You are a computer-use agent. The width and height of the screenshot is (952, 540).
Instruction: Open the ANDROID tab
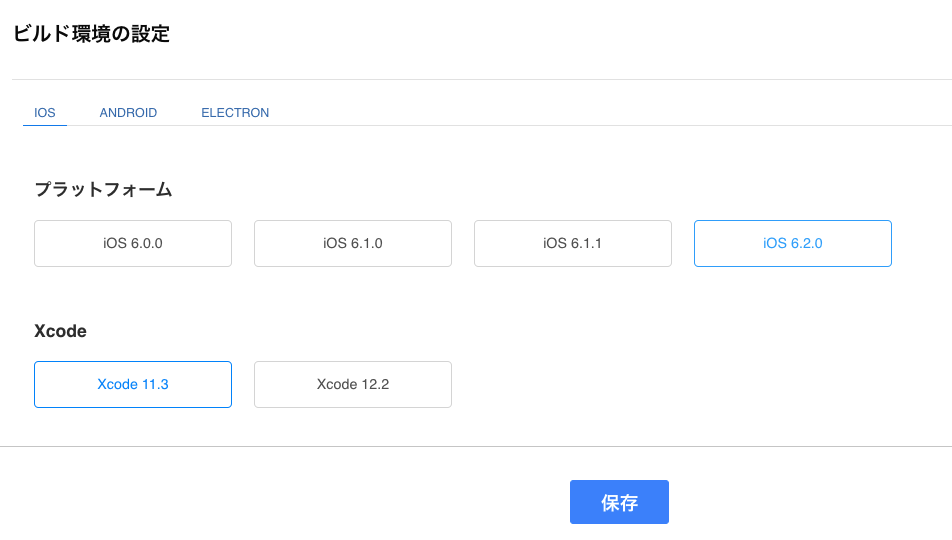pos(128,113)
